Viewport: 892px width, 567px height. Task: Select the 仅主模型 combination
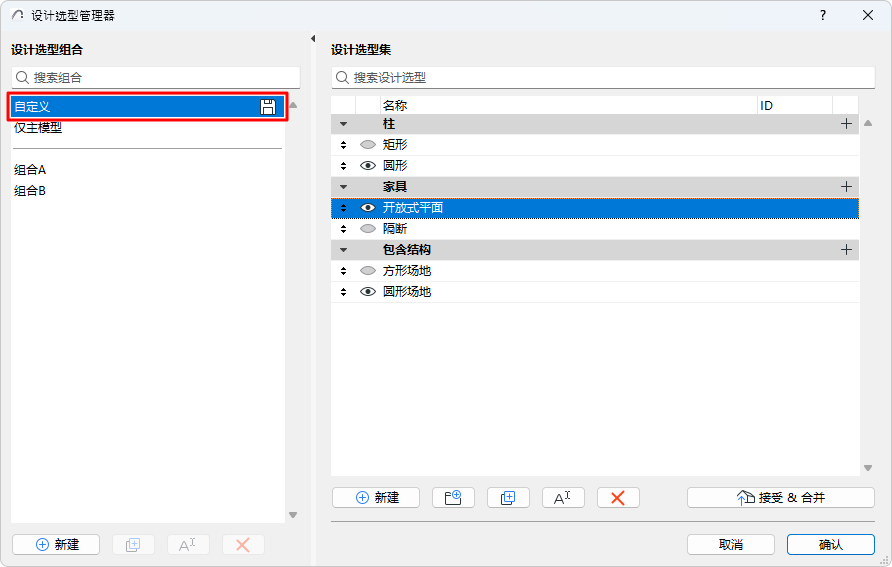pos(147,128)
